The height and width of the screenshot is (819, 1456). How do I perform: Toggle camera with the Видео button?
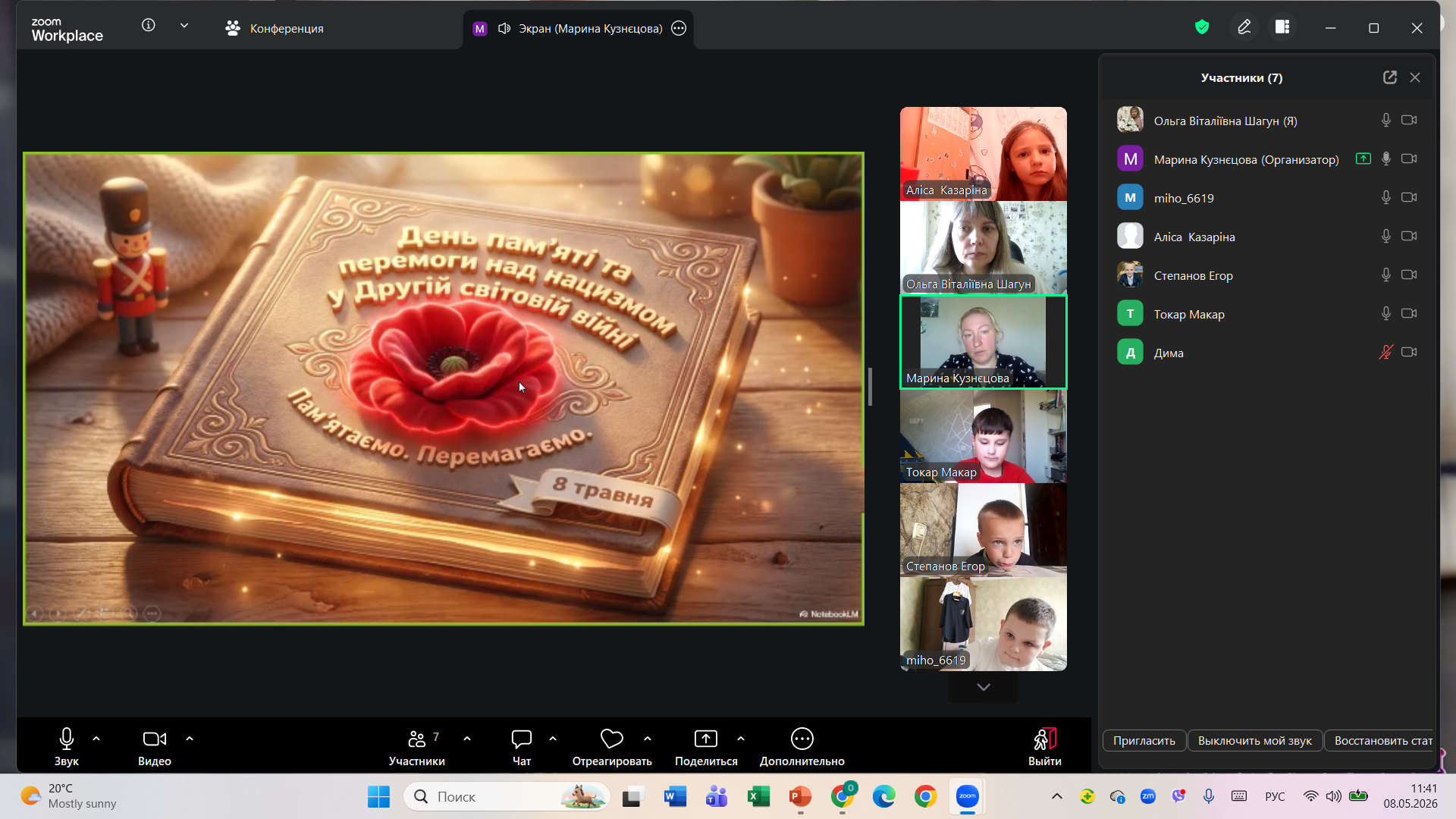[155, 747]
